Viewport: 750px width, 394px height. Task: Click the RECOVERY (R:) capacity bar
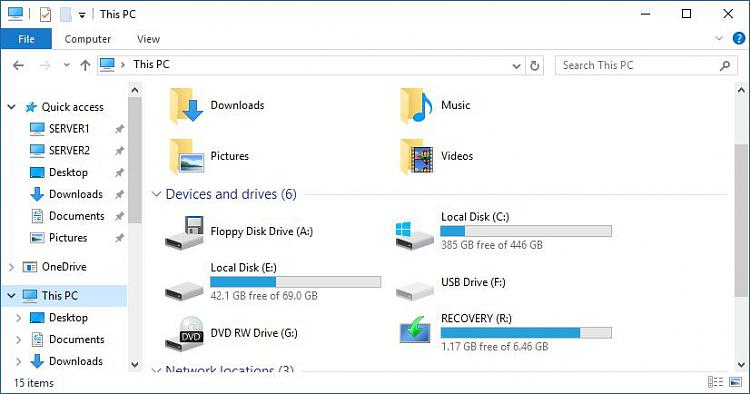pyautogui.click(x=526, y=333)
